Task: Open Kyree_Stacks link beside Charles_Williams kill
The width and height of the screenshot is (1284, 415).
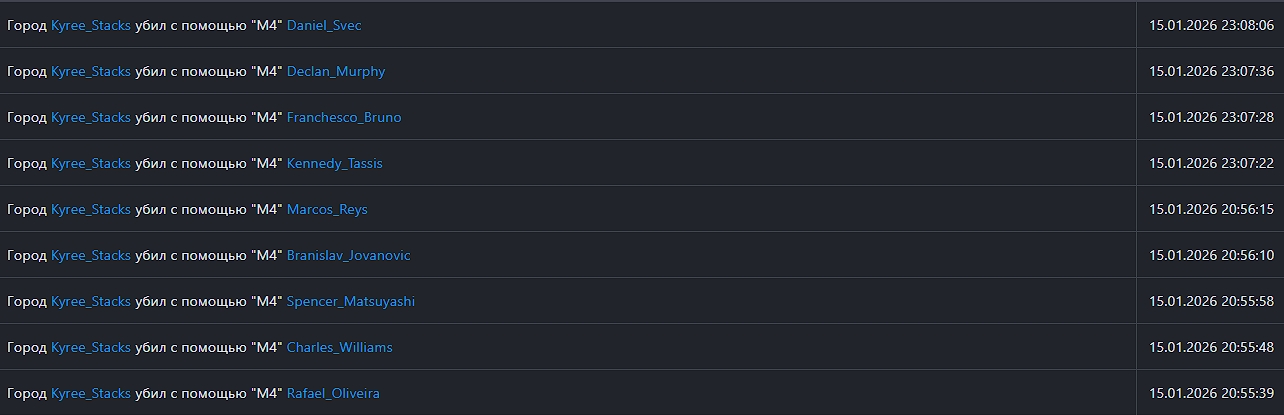Action: (91, 348)
